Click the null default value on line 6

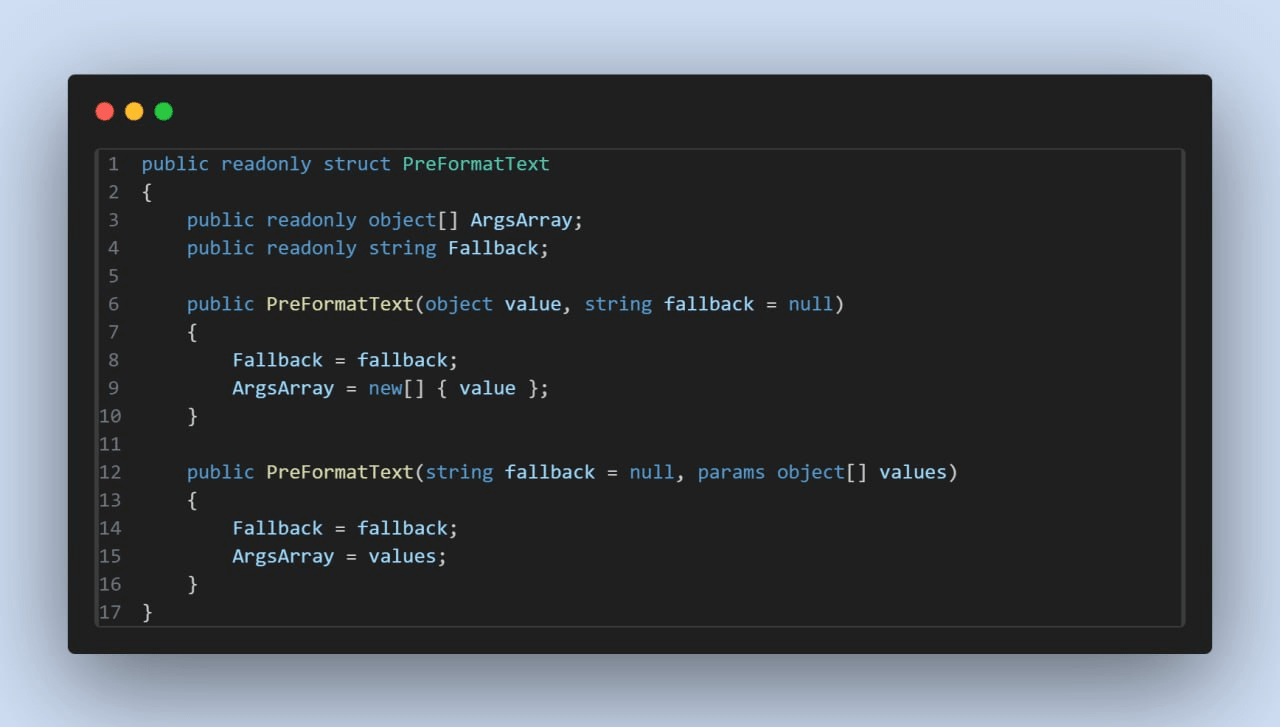(810, 304)
